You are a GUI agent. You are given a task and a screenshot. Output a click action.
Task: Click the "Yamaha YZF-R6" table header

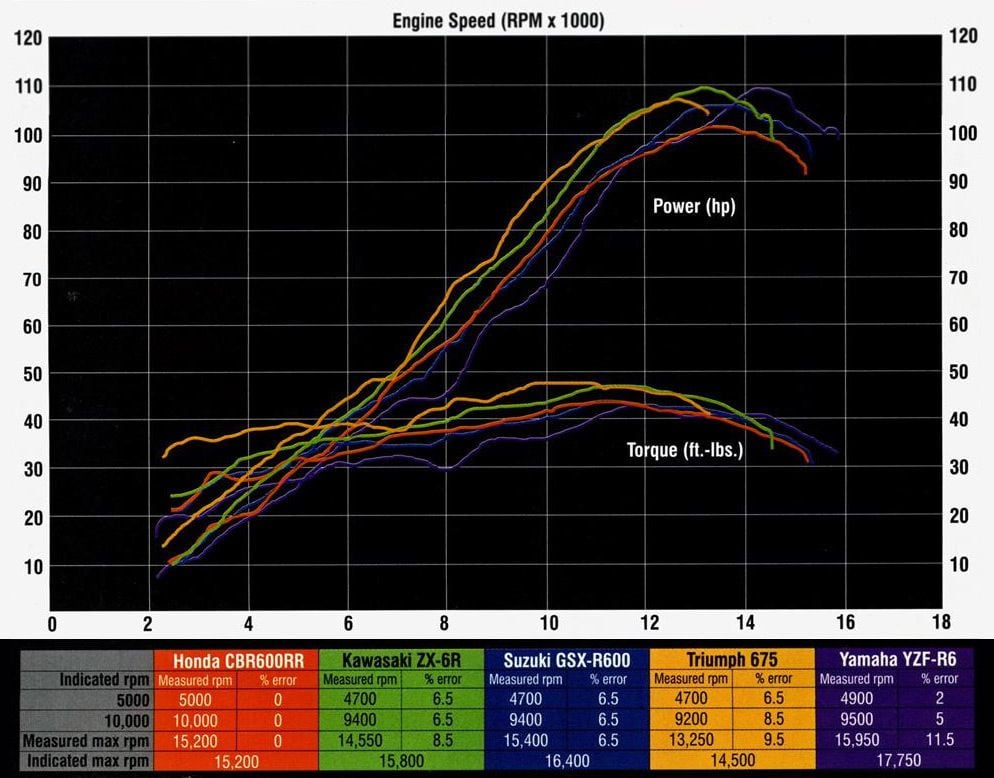click(x=898, y=659)
